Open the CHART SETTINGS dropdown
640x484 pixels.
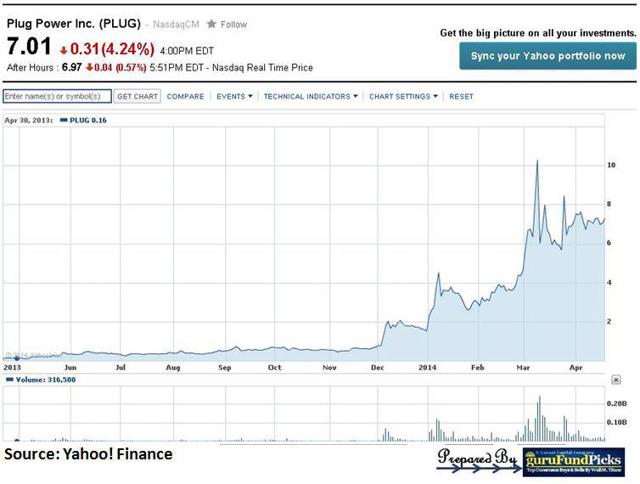[403, 96]
